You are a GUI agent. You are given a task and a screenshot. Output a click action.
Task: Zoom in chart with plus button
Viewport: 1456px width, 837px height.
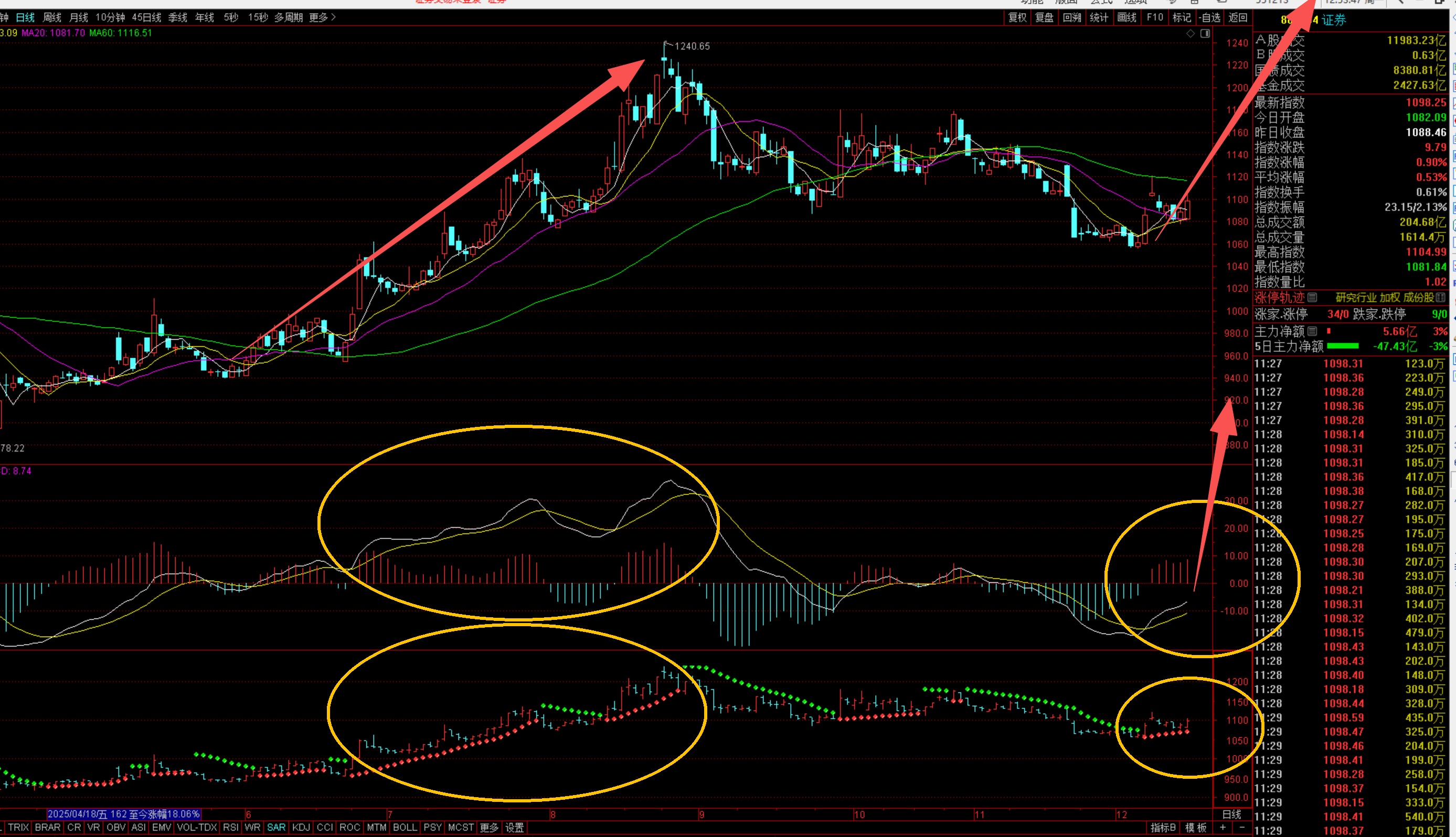coord(1223,827)
